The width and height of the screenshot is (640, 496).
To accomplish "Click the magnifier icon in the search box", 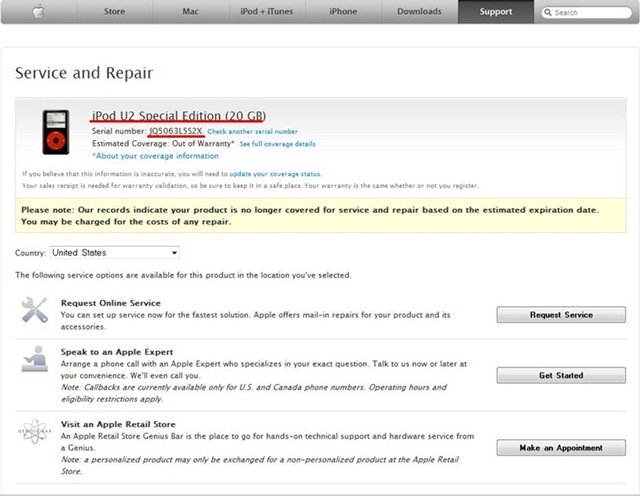I will tap(548, 12).
